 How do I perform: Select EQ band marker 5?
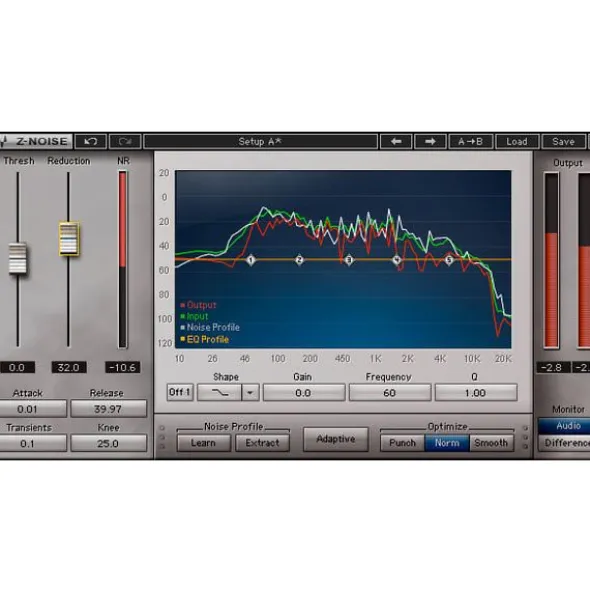tap(449, 260)
